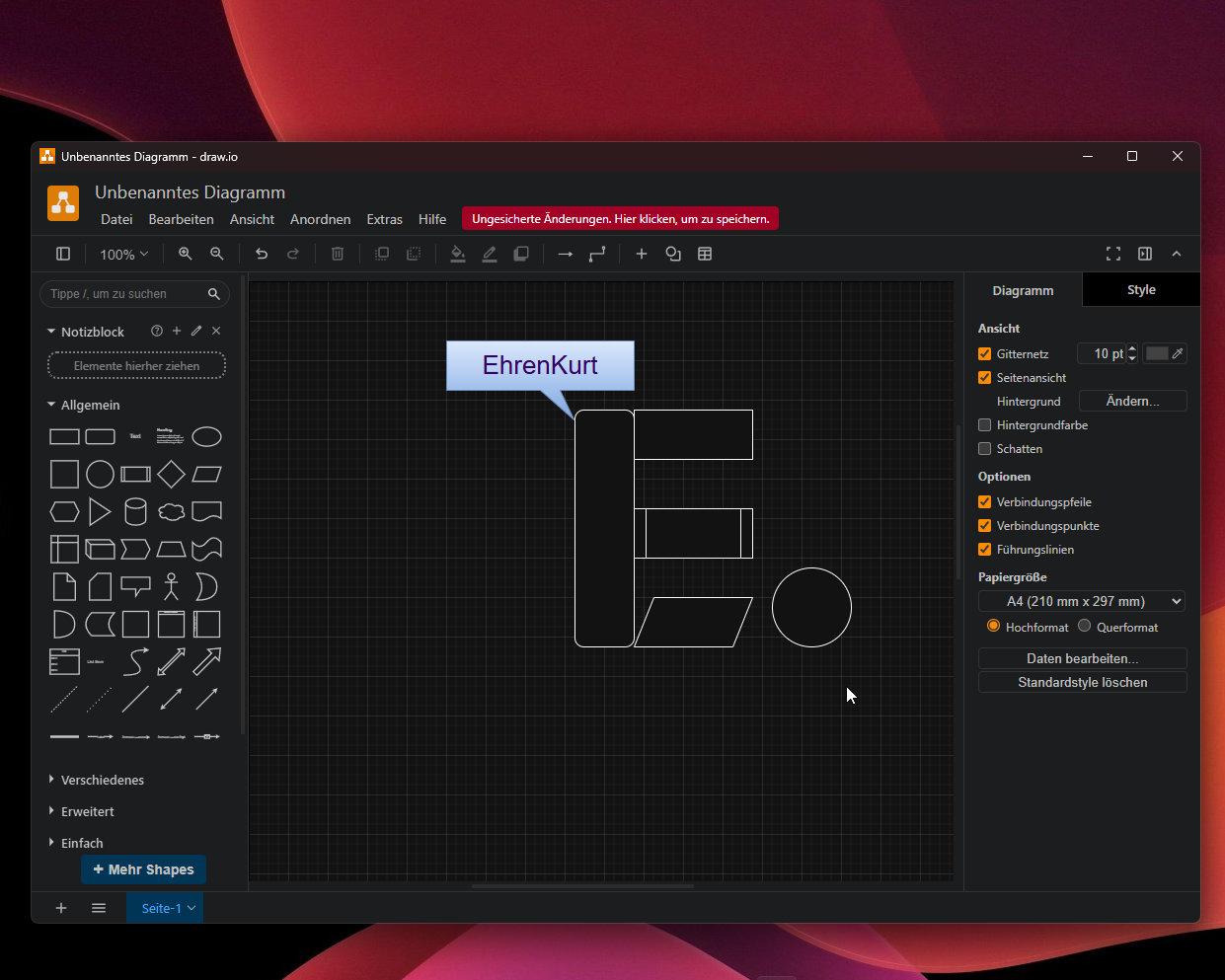Disable the Gitternetz checkbox
1225x980 pixels.
(x=984, y=353)
